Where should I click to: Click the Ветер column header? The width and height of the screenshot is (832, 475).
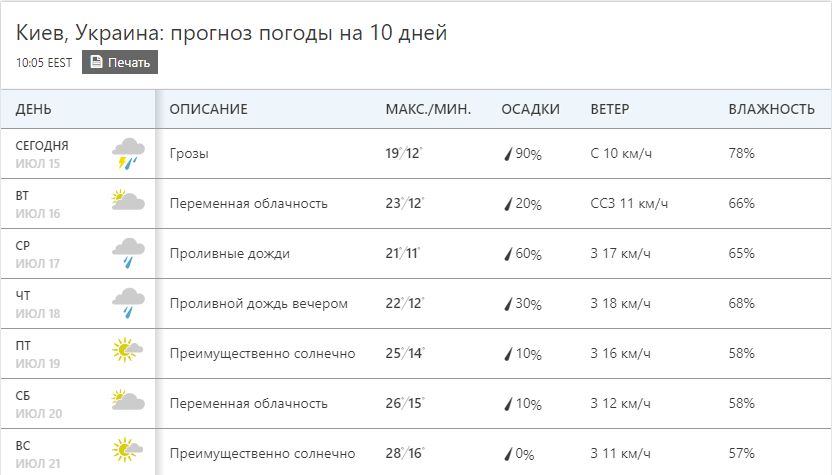pos(610,109)
